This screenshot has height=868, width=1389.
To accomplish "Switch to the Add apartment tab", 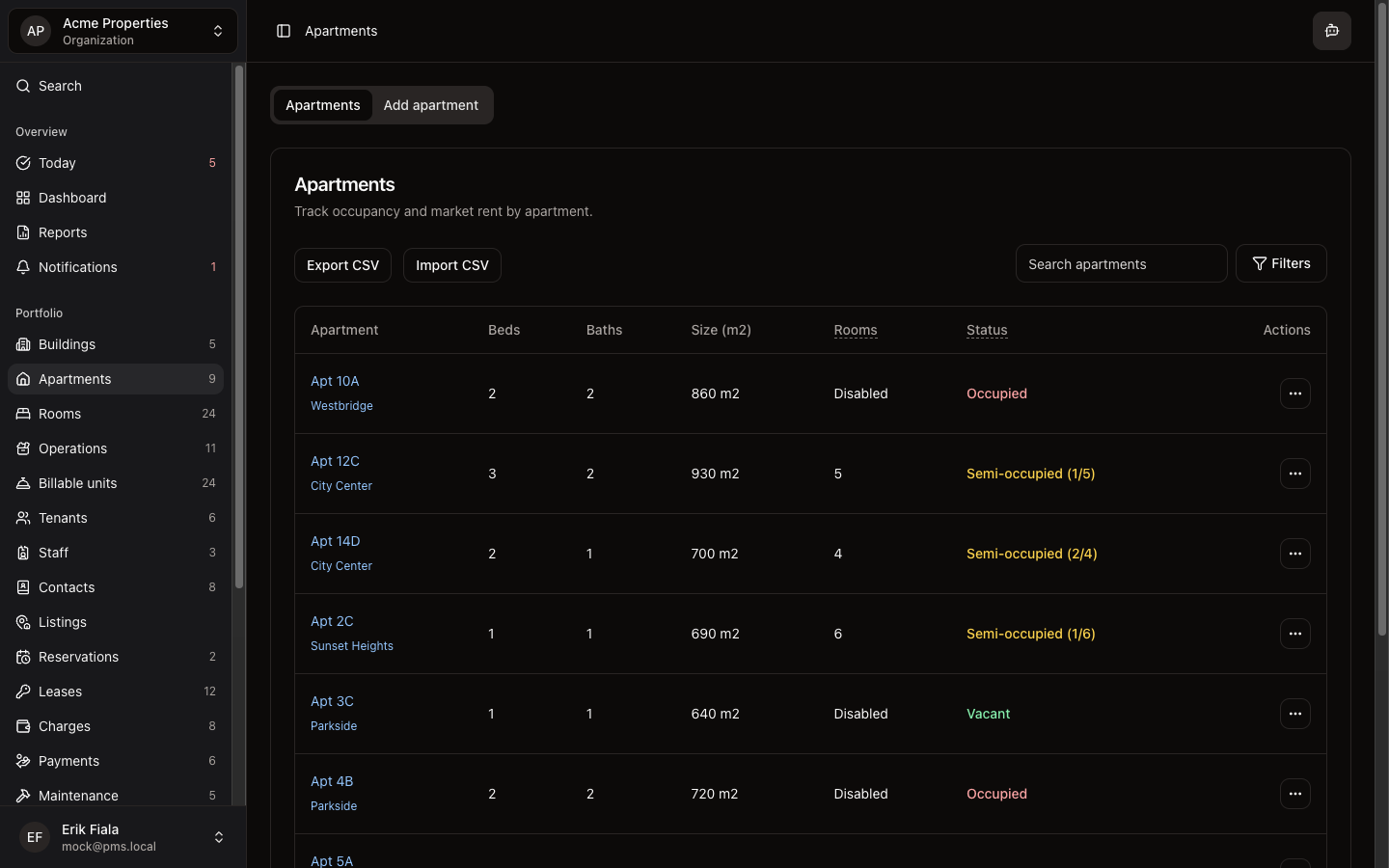I will (x=430, y=105).
